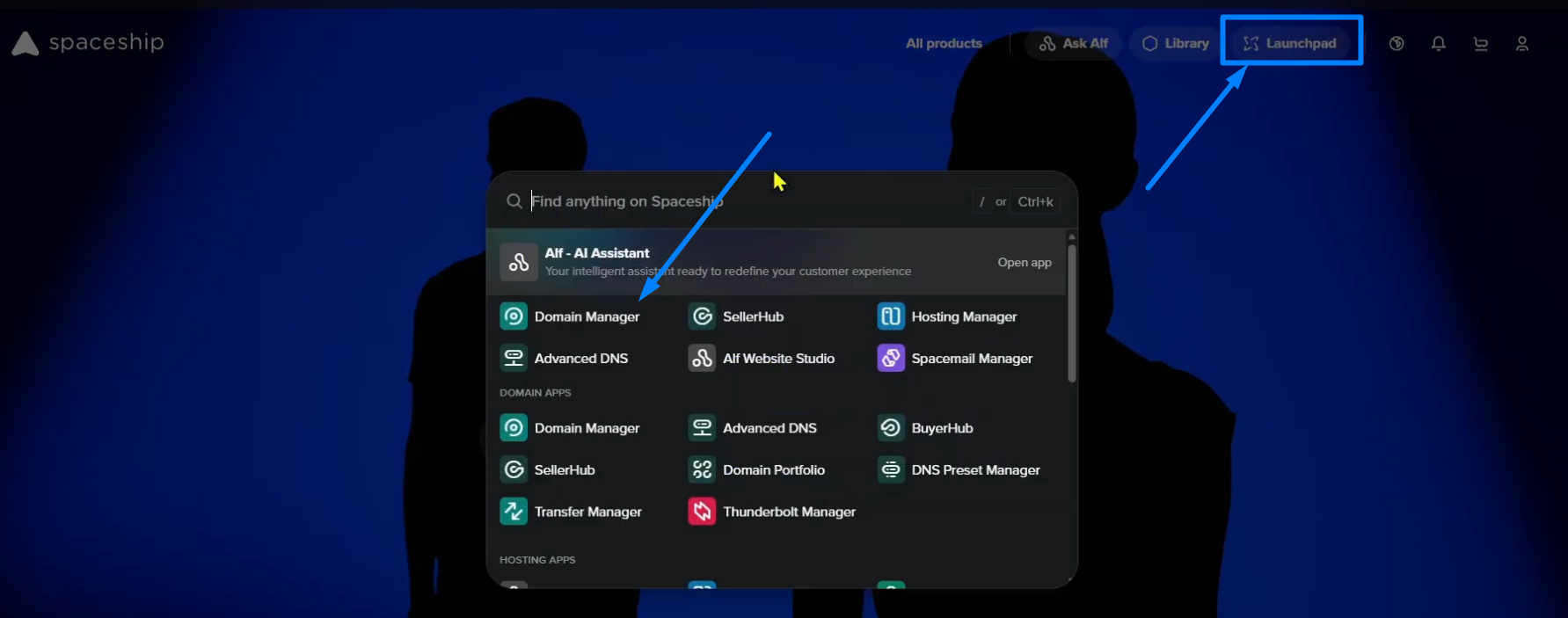1568x618 pixels.
Task: Open the Launchpad button
Action: [x=1290, y=43]
